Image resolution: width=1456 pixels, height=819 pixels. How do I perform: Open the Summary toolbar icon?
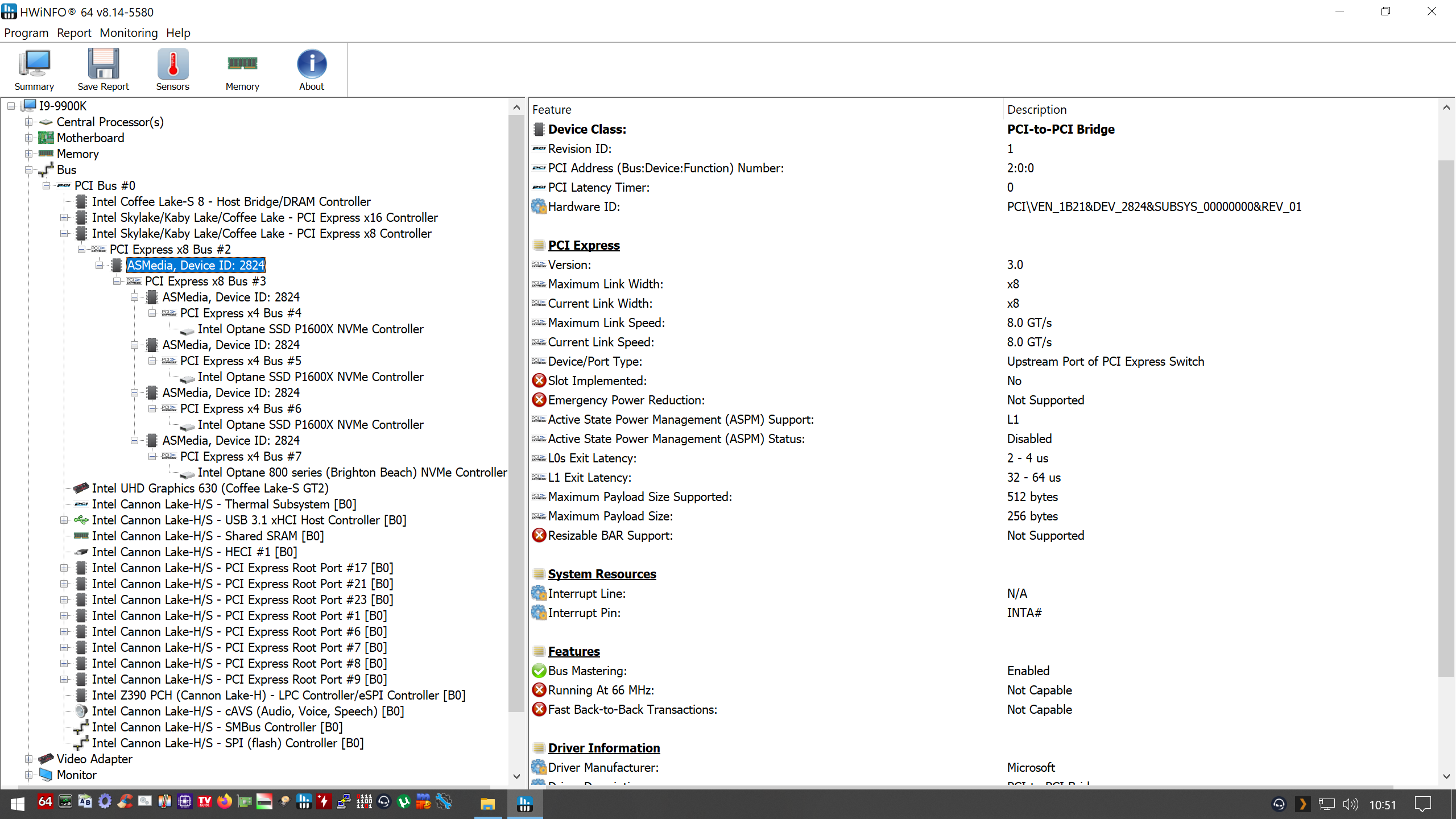click(x=34, y=71)
